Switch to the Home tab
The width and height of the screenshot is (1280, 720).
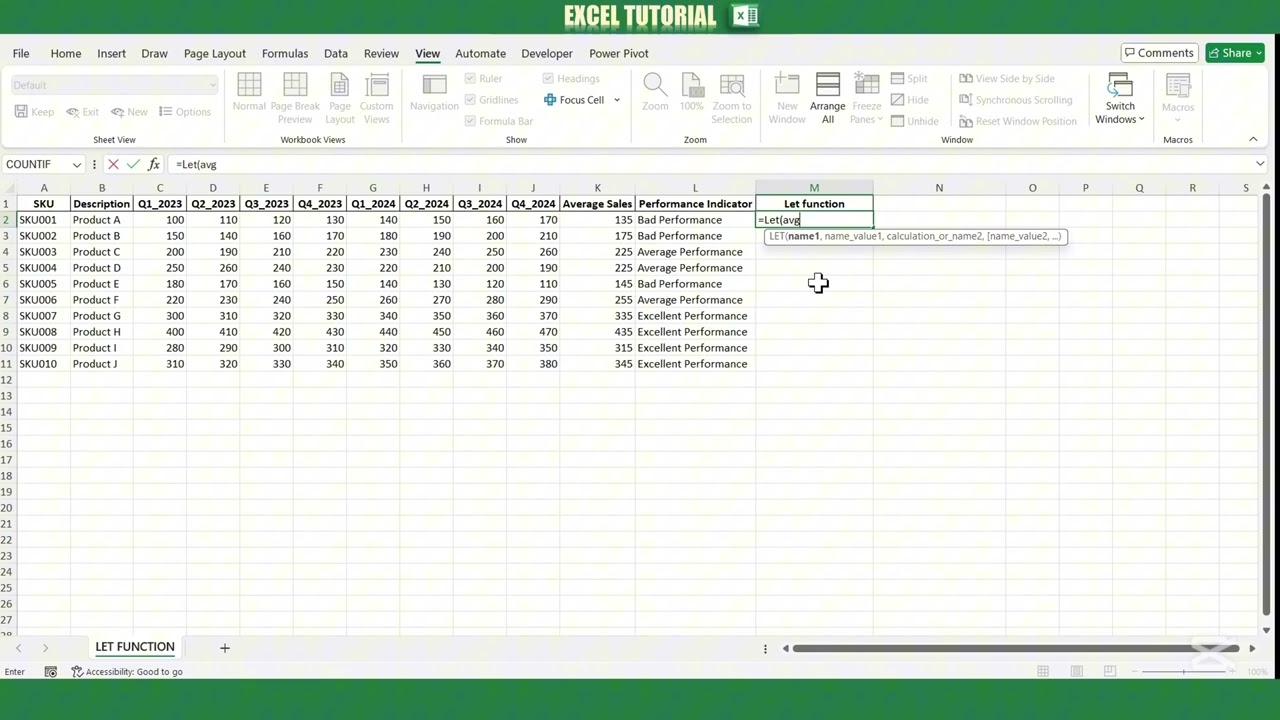(x=66, y=53)
